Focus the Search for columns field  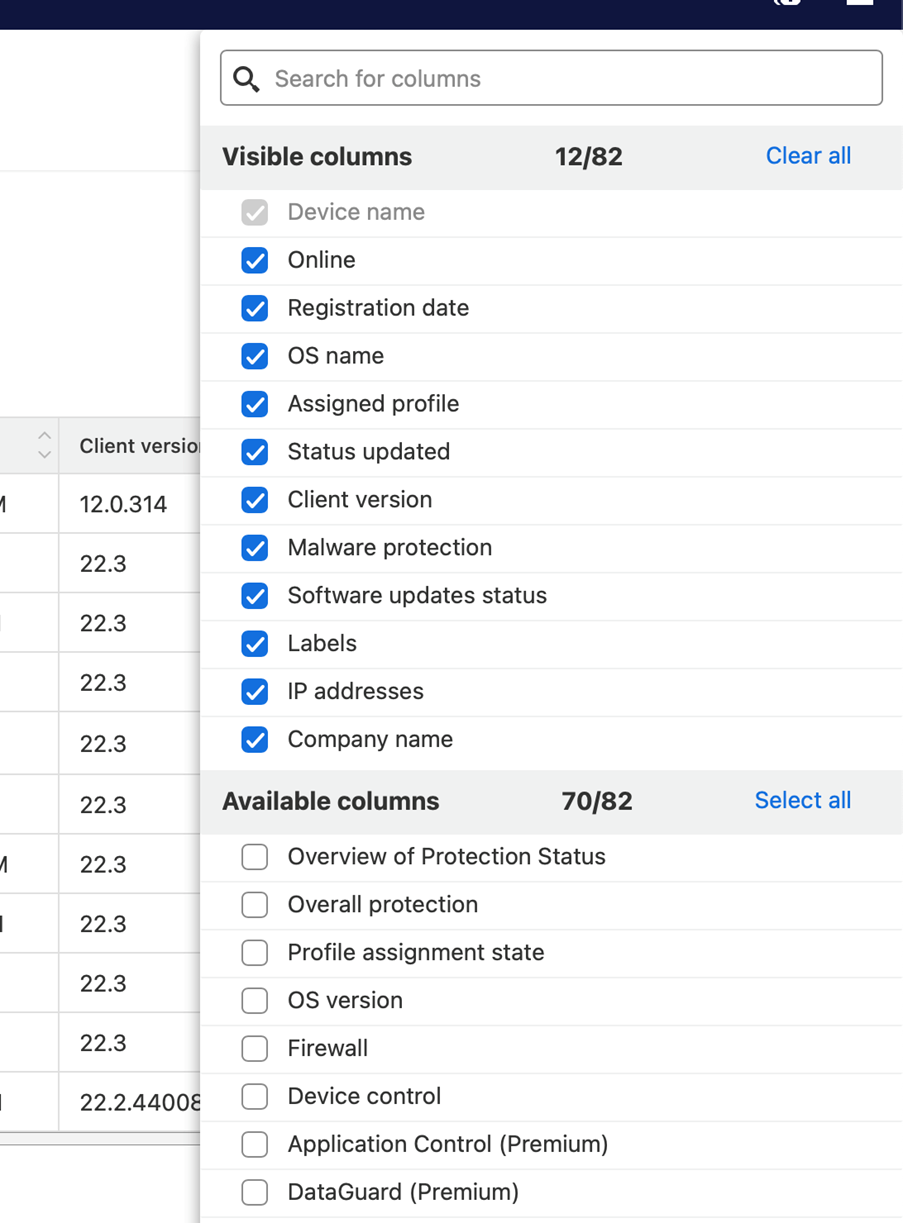(551, 78)
